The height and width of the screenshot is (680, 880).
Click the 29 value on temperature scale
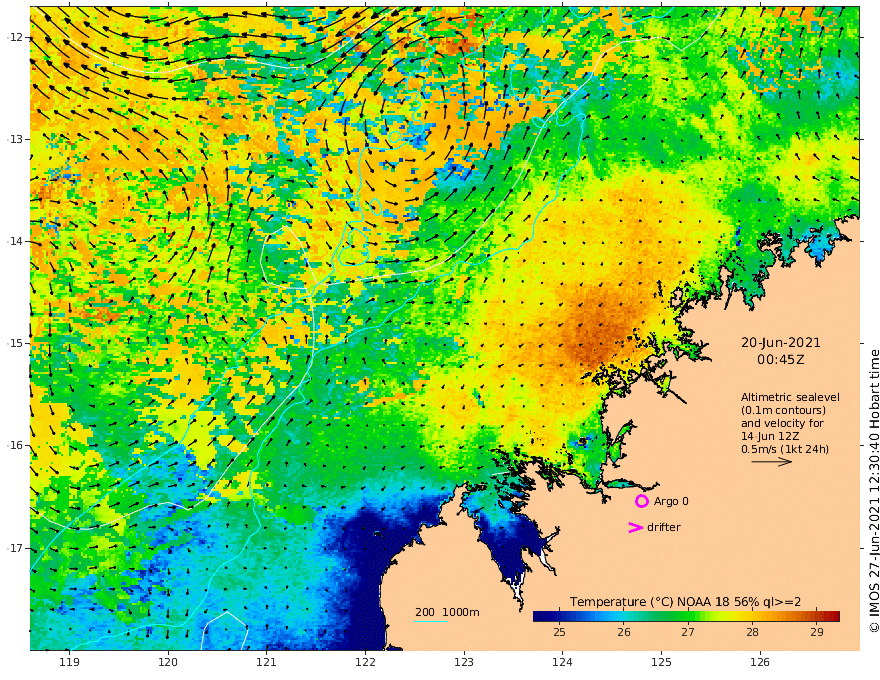[x=817, y=632]
